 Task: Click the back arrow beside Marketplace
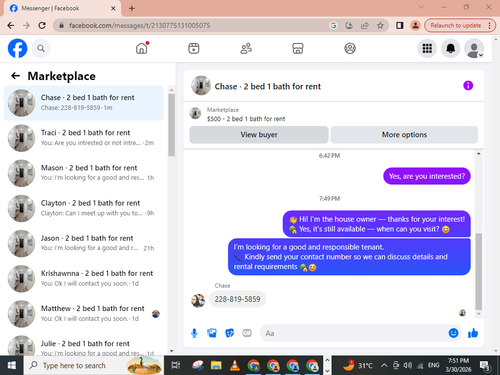click(x=15, y=76)
